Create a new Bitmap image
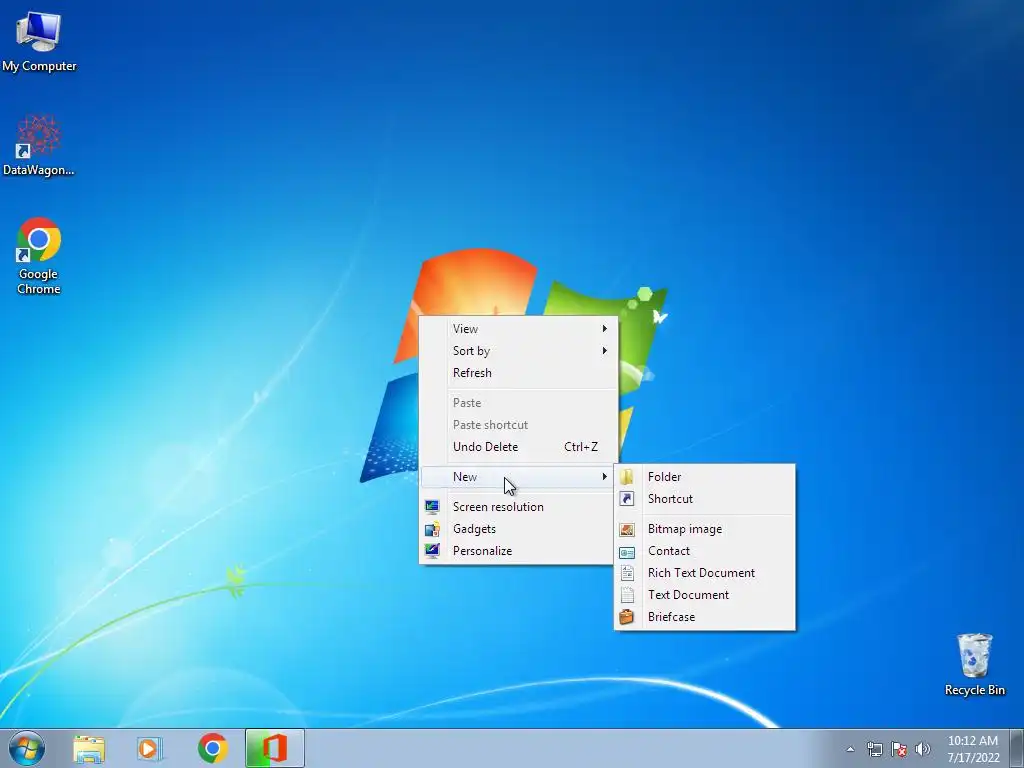Image resolution: width=1024 pixels, height=768 pixels. click(705, 529)
